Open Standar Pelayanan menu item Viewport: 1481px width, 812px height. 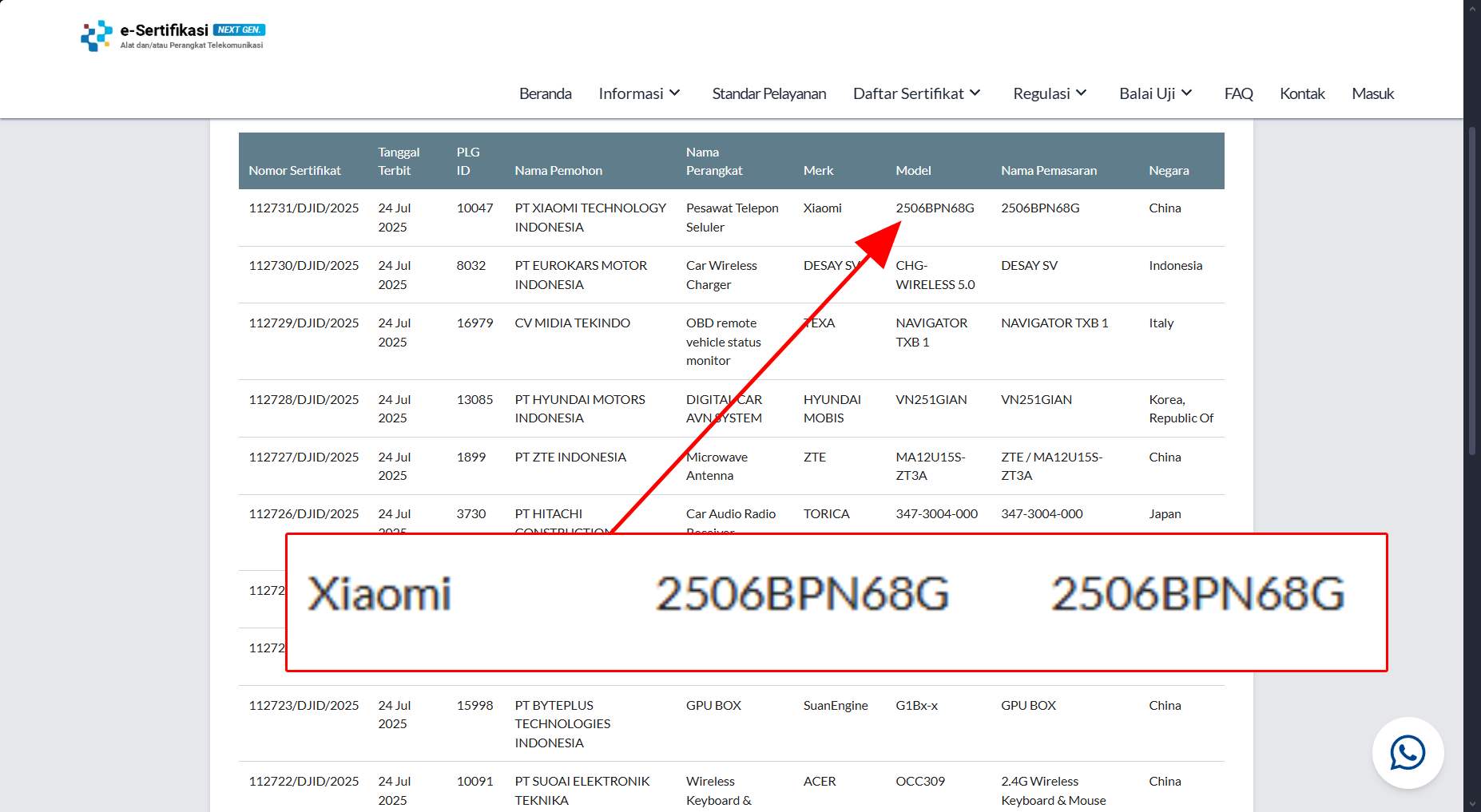[x=768, y=93]
